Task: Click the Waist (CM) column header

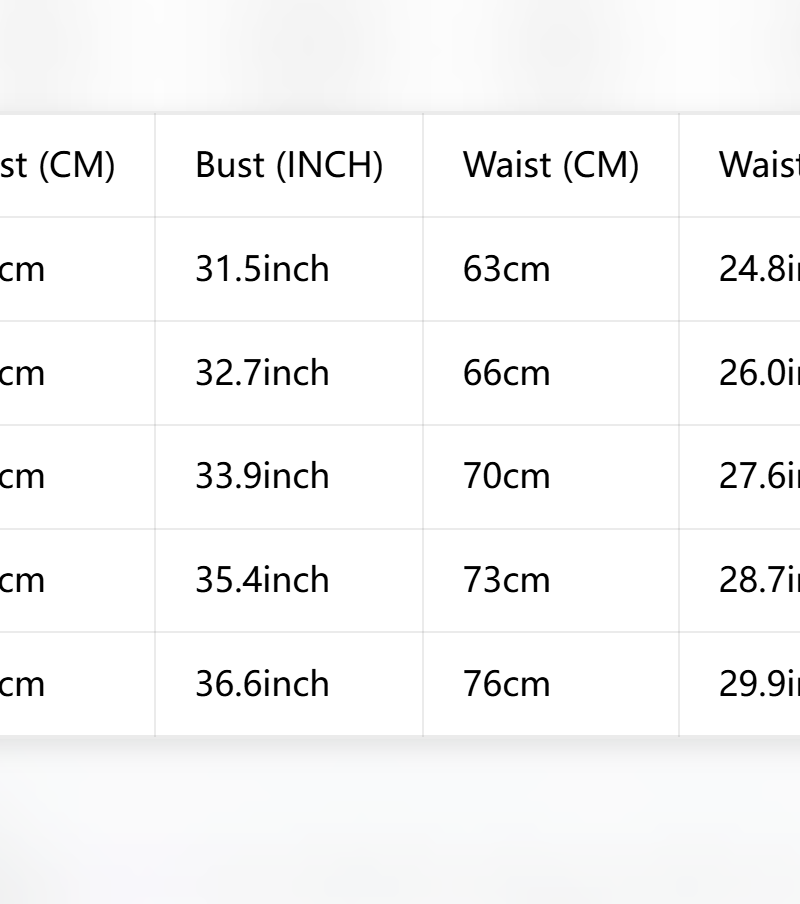Action: pyautogui.click(x=551, y=165)
